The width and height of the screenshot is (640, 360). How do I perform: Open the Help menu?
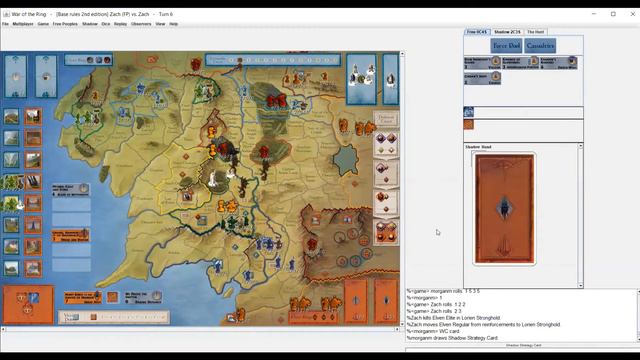pyautogui.click(x=173, y=24)
